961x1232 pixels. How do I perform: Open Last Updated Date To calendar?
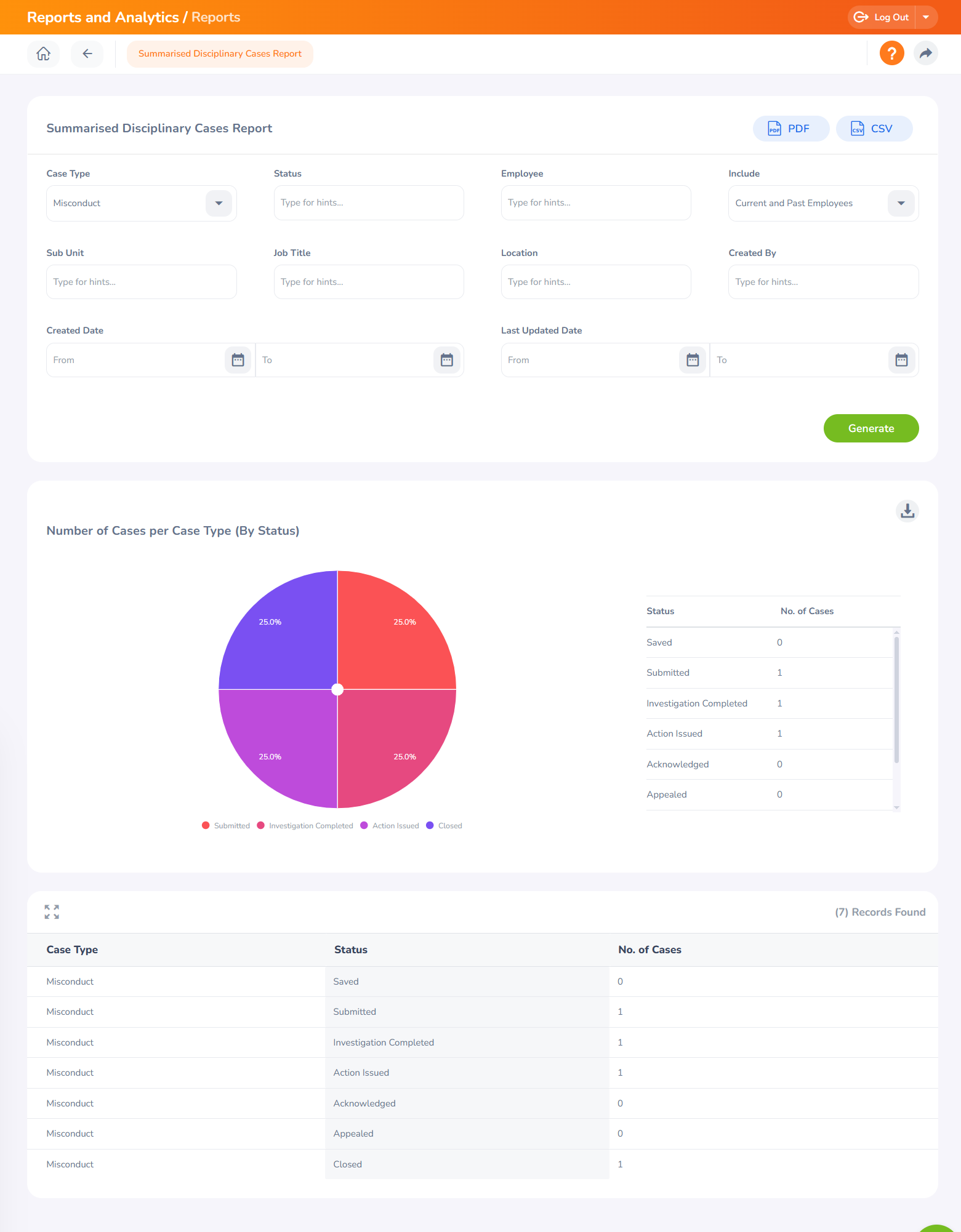(x=901, y=360)
